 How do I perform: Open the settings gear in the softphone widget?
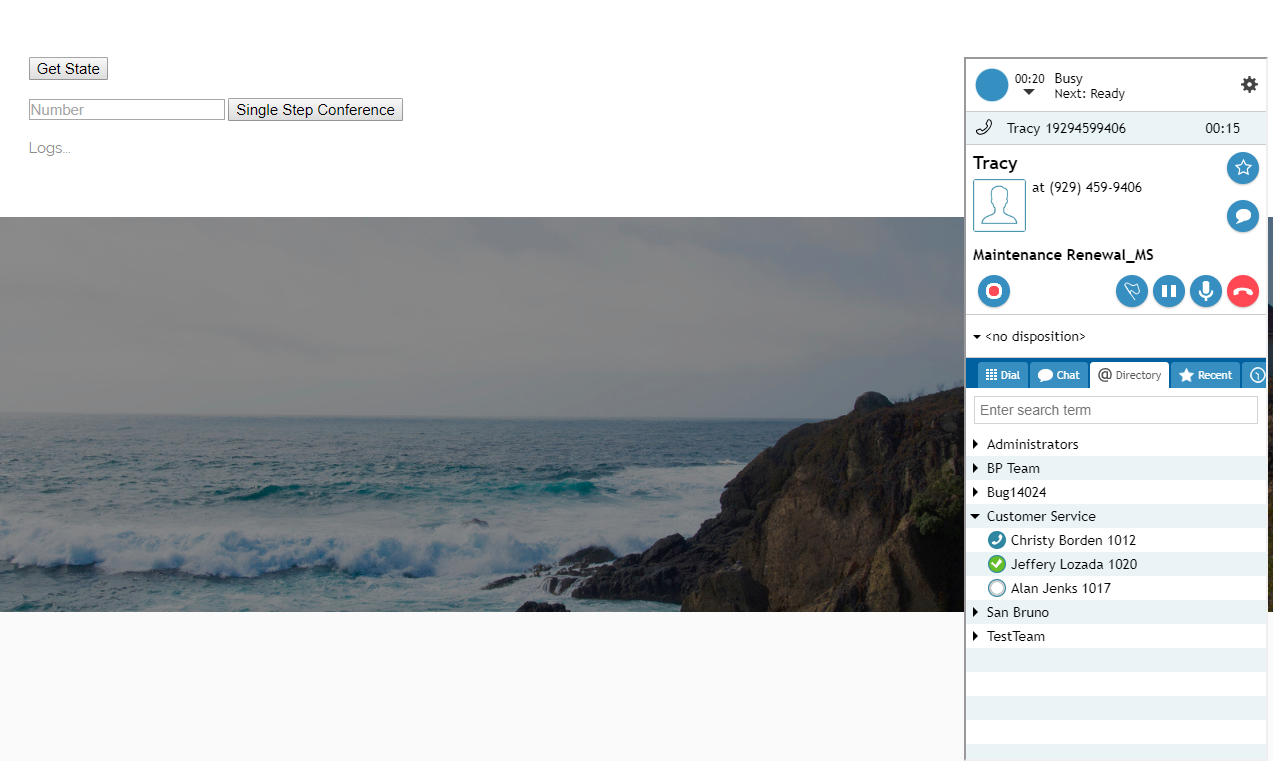[1249, 85]
